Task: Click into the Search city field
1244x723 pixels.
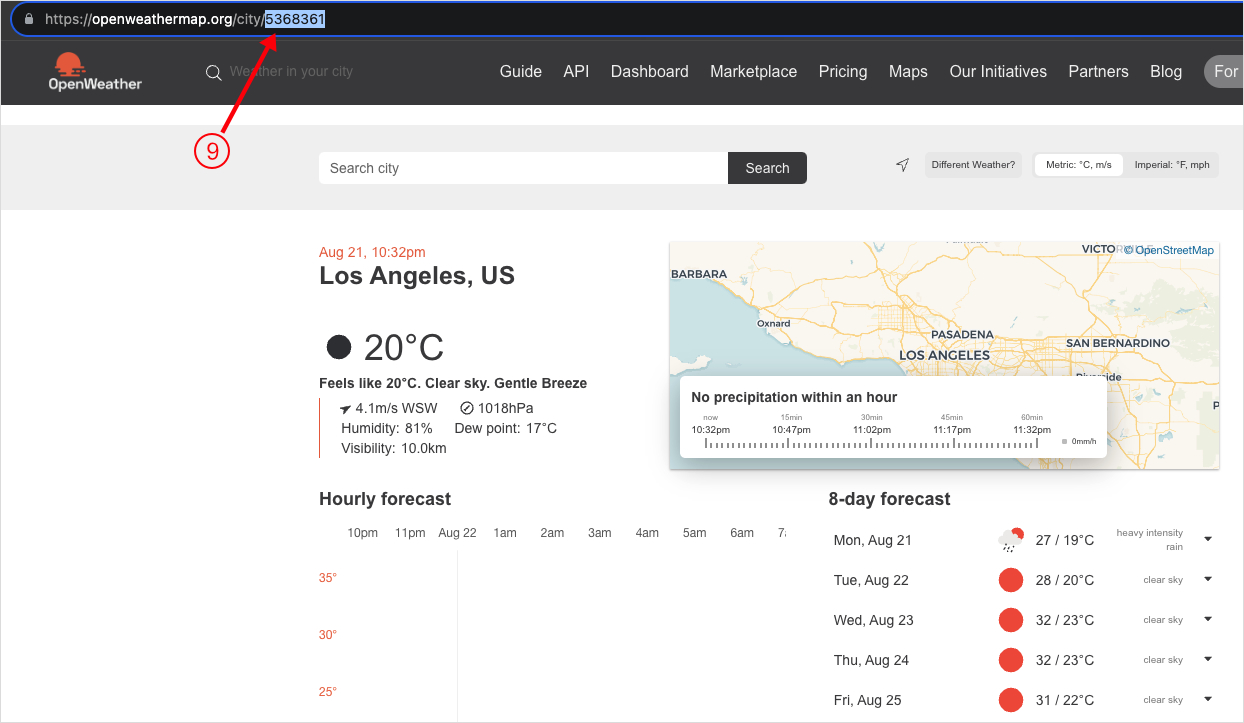Action: point(522,168)
